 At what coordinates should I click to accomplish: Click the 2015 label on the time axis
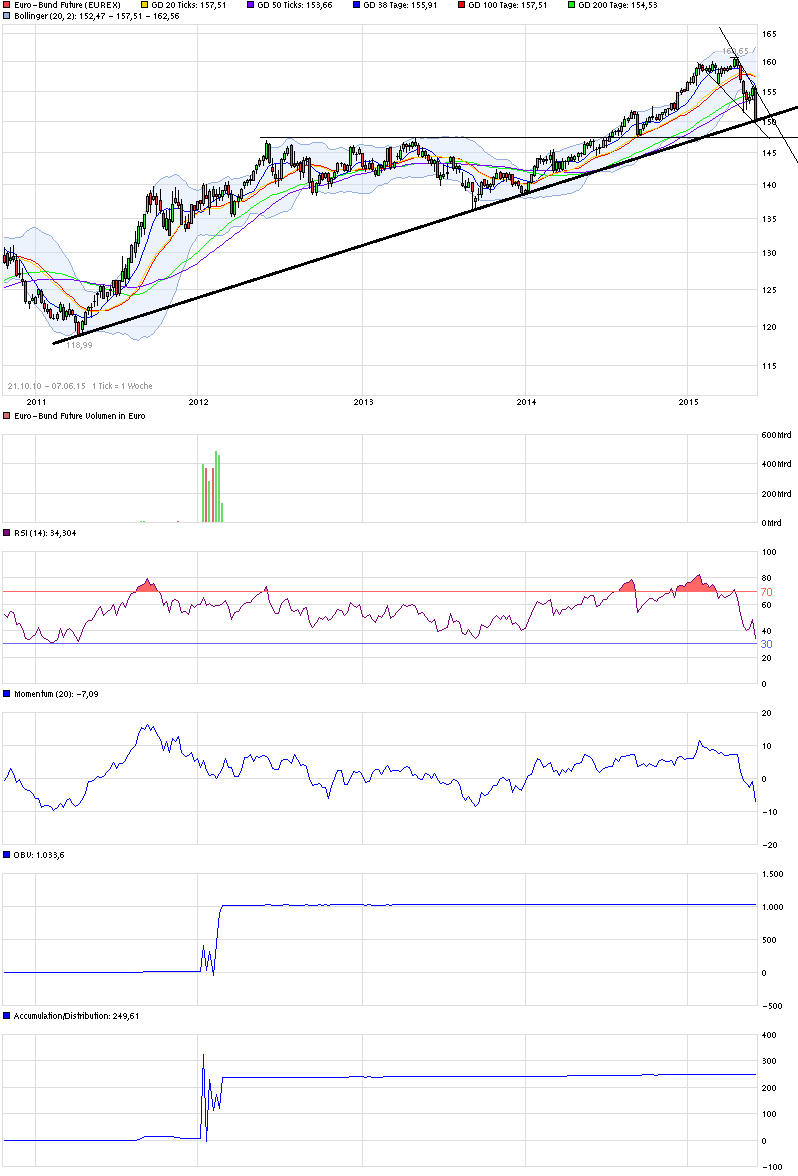click(688, 402)
